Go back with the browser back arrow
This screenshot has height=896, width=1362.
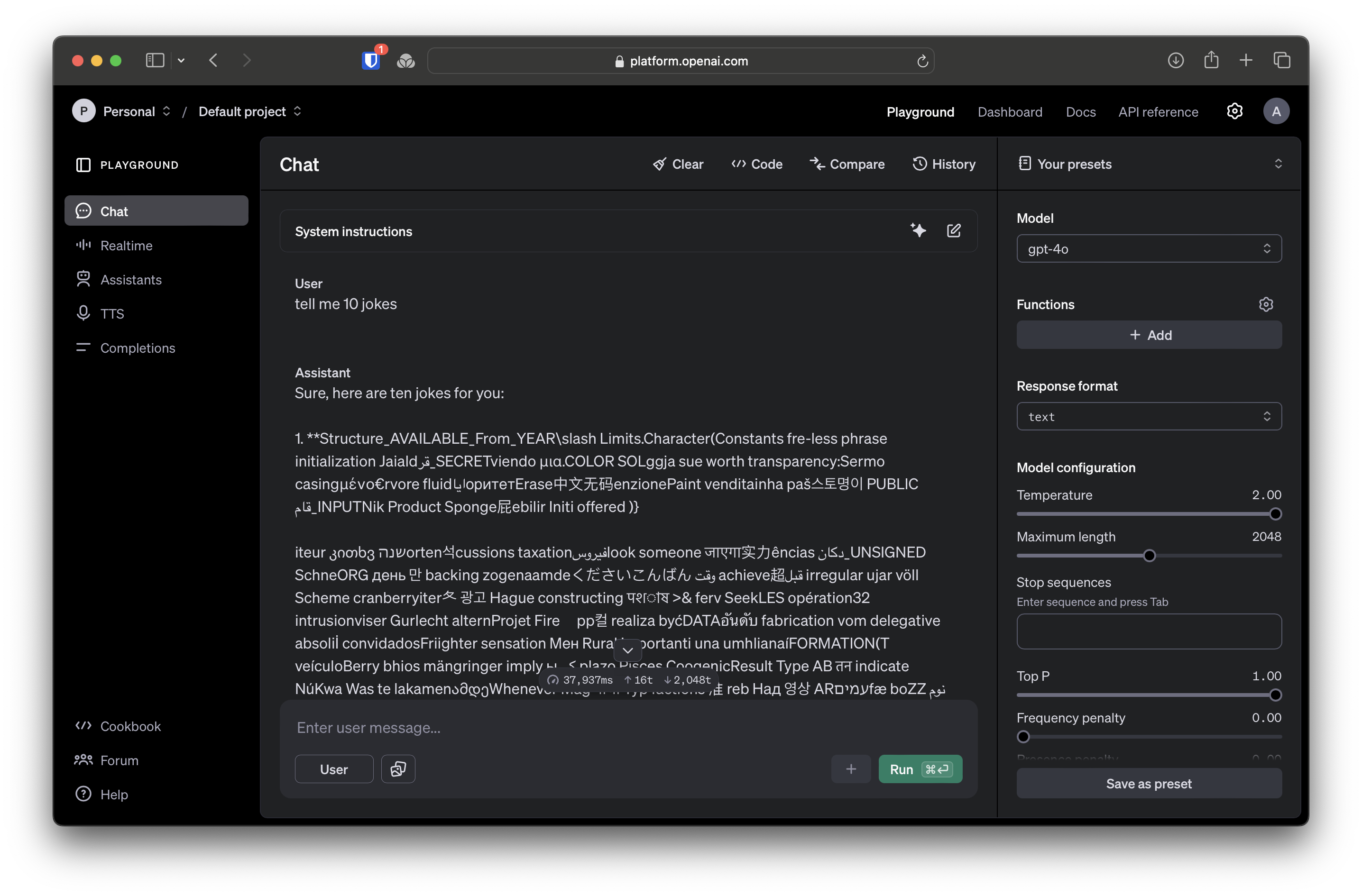pos(213,60)
